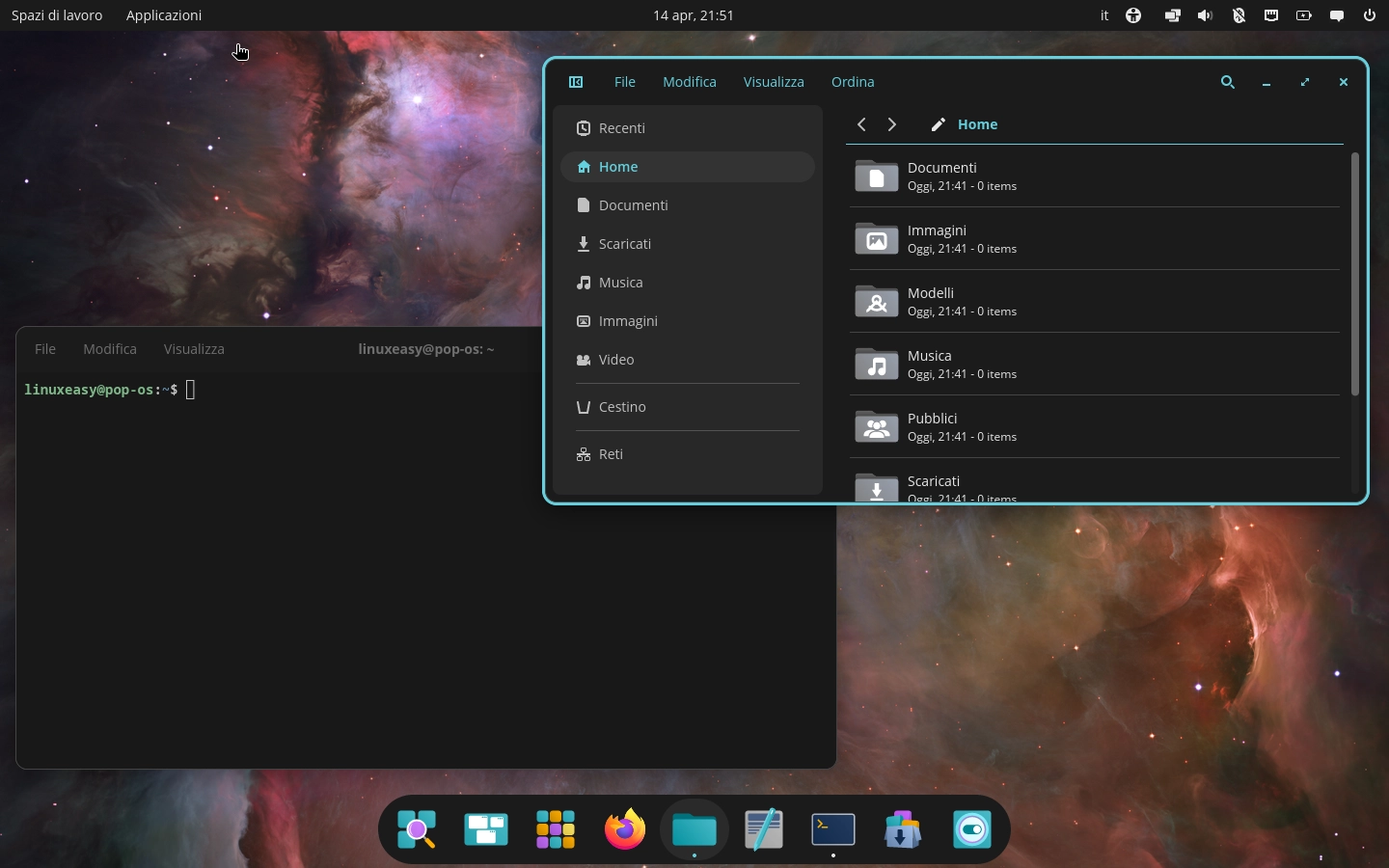
Task: Open the Cestino sidebar entry
Action: point(621,407)
